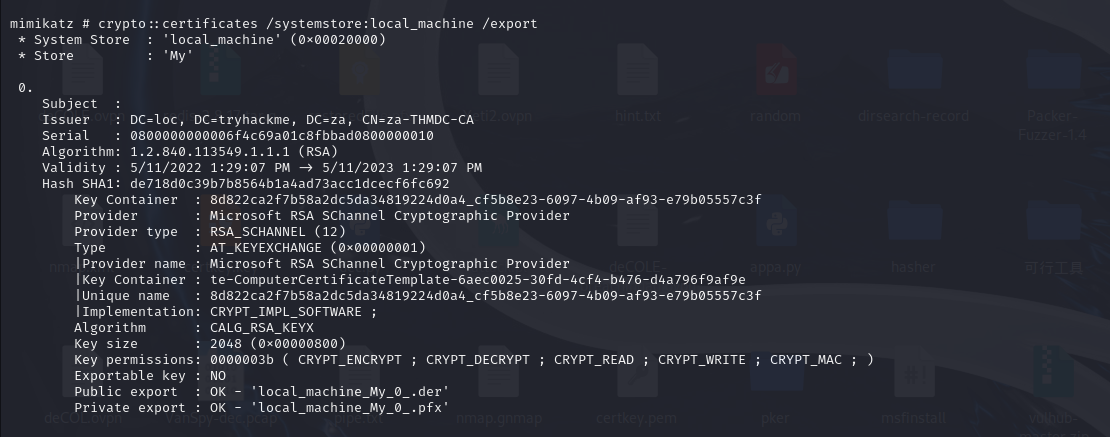Screen dimensions: 1110x437
Task: Select the hasher folder icon
Action: click(x=913, y=221)
